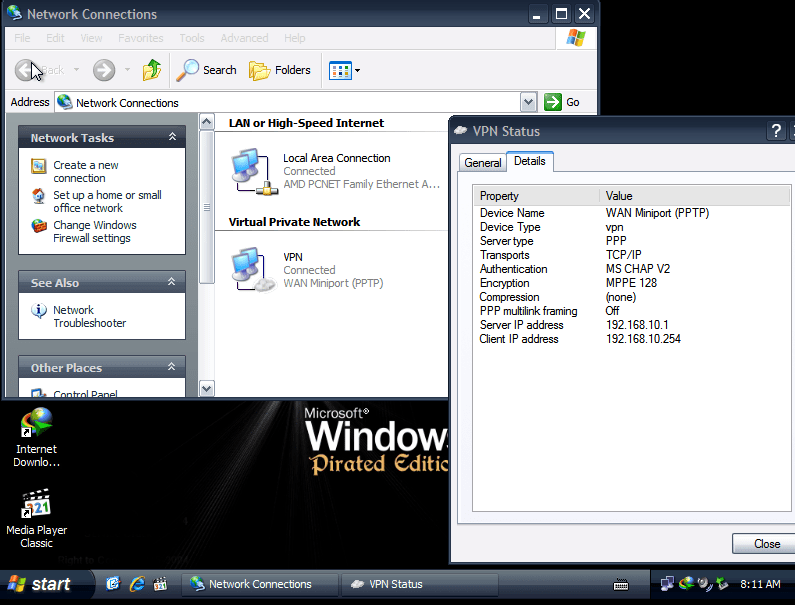795x605 pixels.
Task: Click the Network Connections address field
Action: pyautogui.click(x=288, y=102)
